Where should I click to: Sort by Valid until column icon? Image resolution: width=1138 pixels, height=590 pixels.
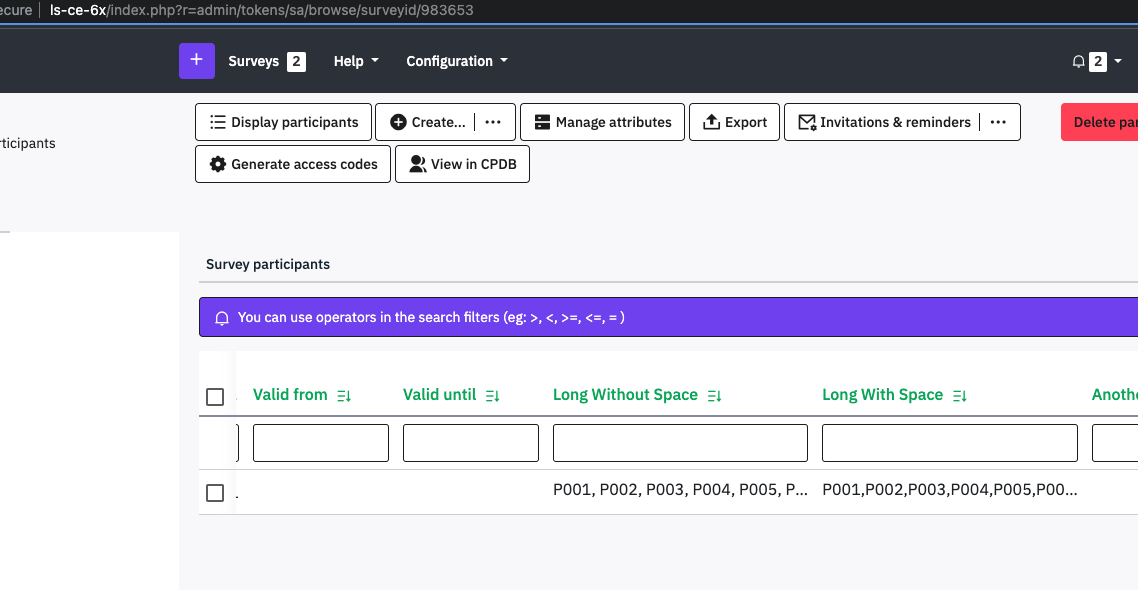click(x=492, y=396)
